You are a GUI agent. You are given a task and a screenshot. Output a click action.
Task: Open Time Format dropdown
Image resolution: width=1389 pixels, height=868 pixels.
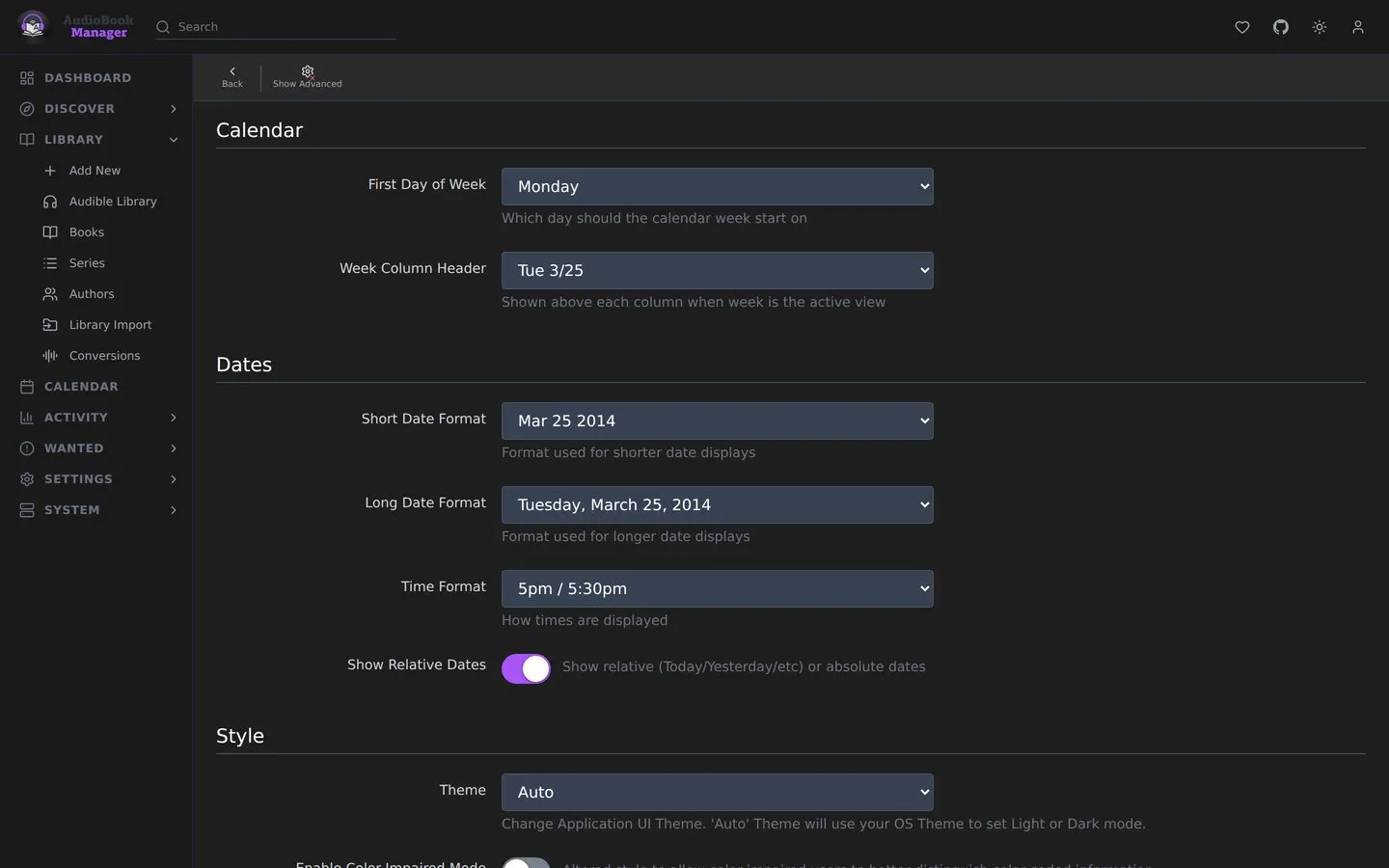point(718,588)
